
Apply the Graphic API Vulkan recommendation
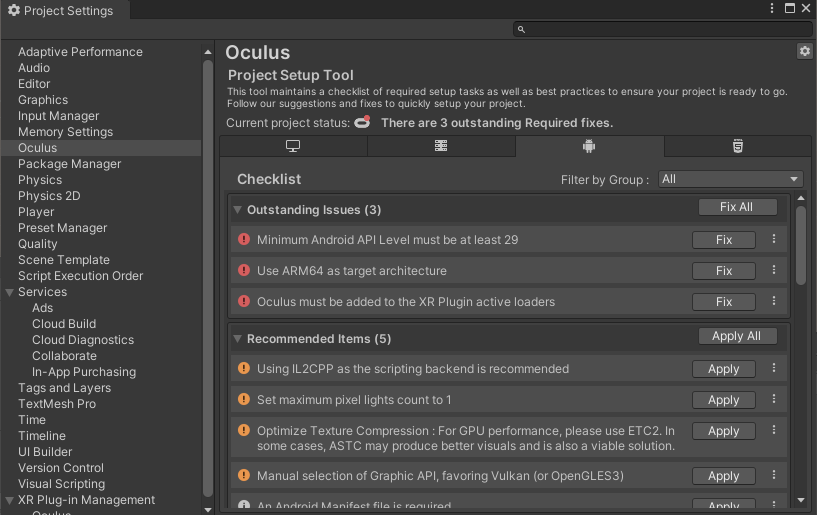(724, 476)
